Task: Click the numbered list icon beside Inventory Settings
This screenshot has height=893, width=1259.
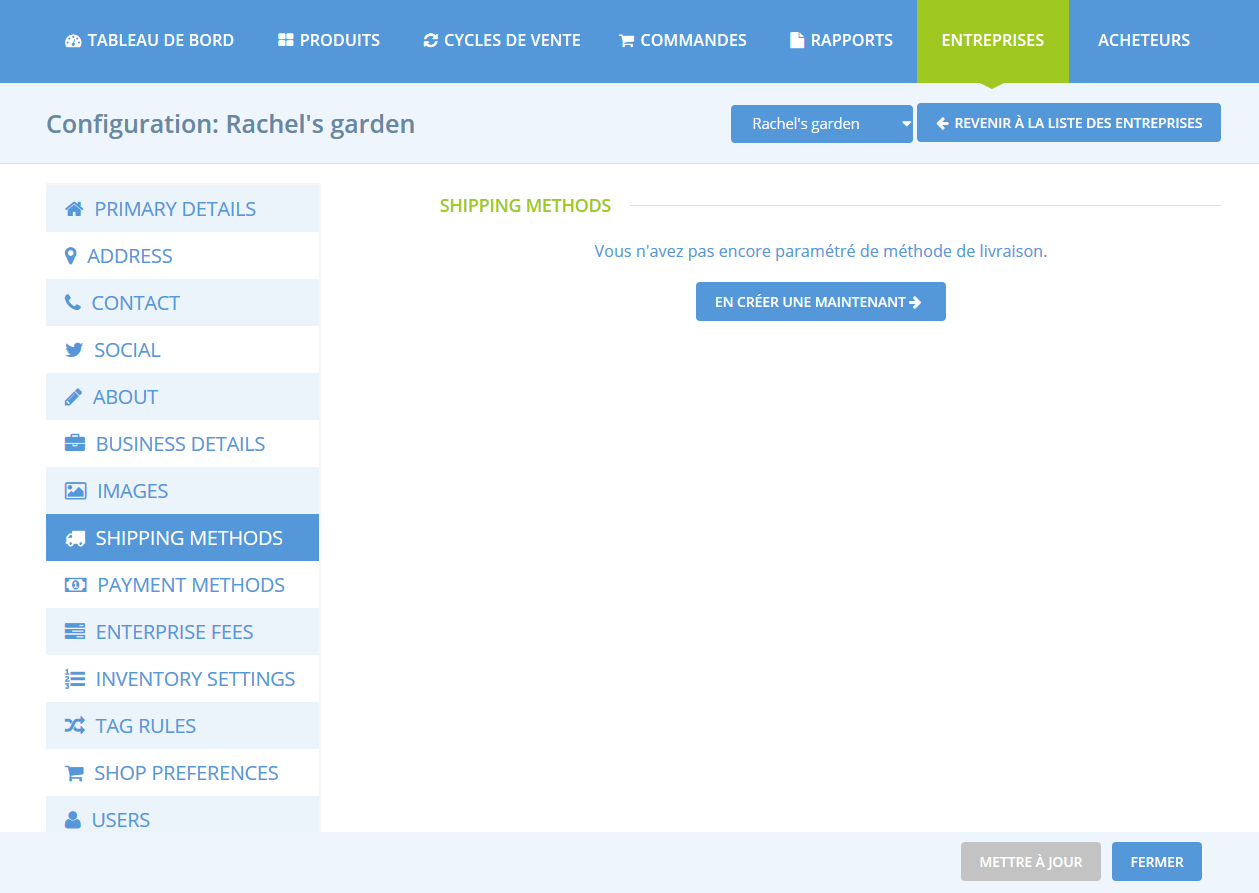Action: point(74,679)
